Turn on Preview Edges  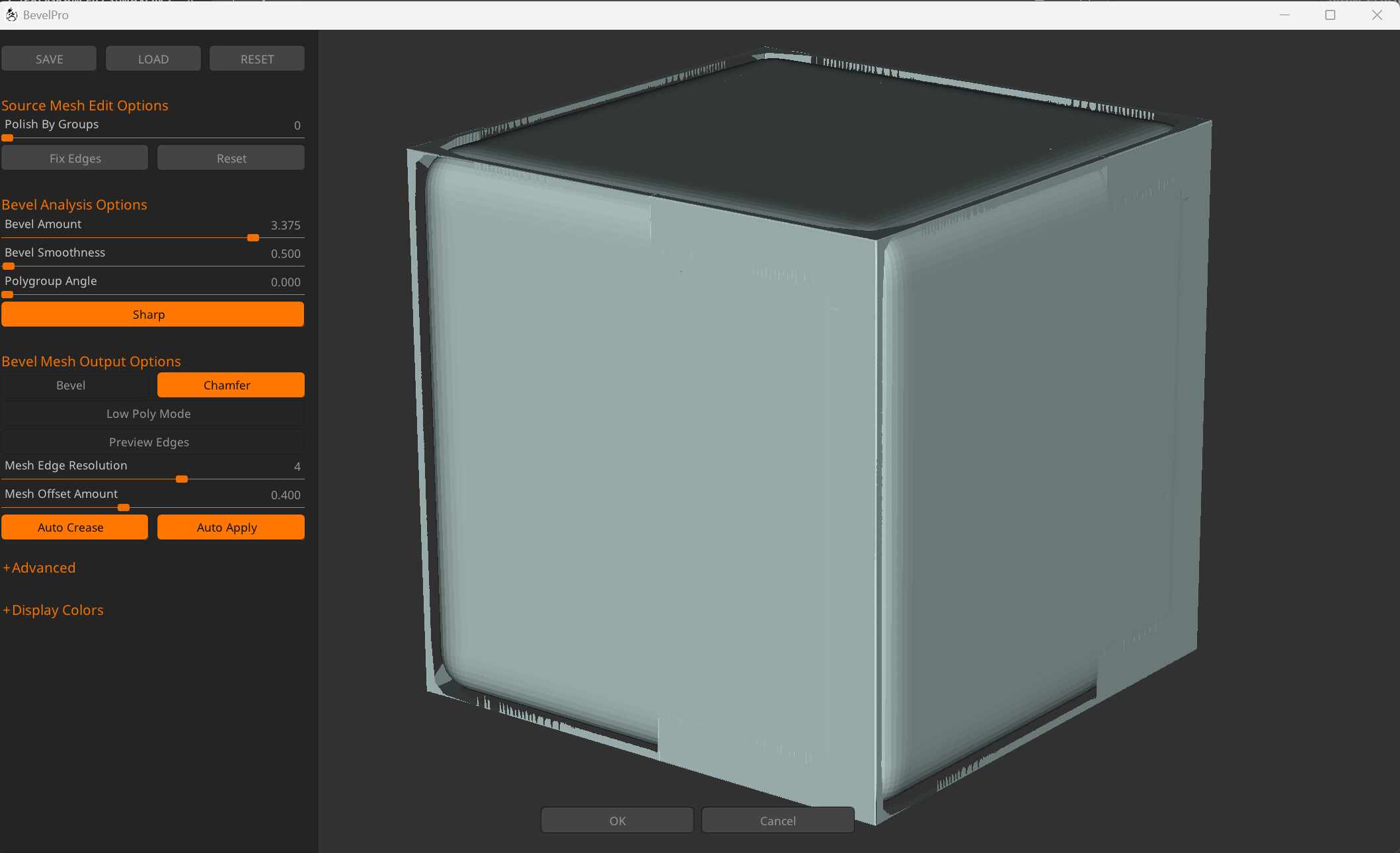click(x=149, y=442)
